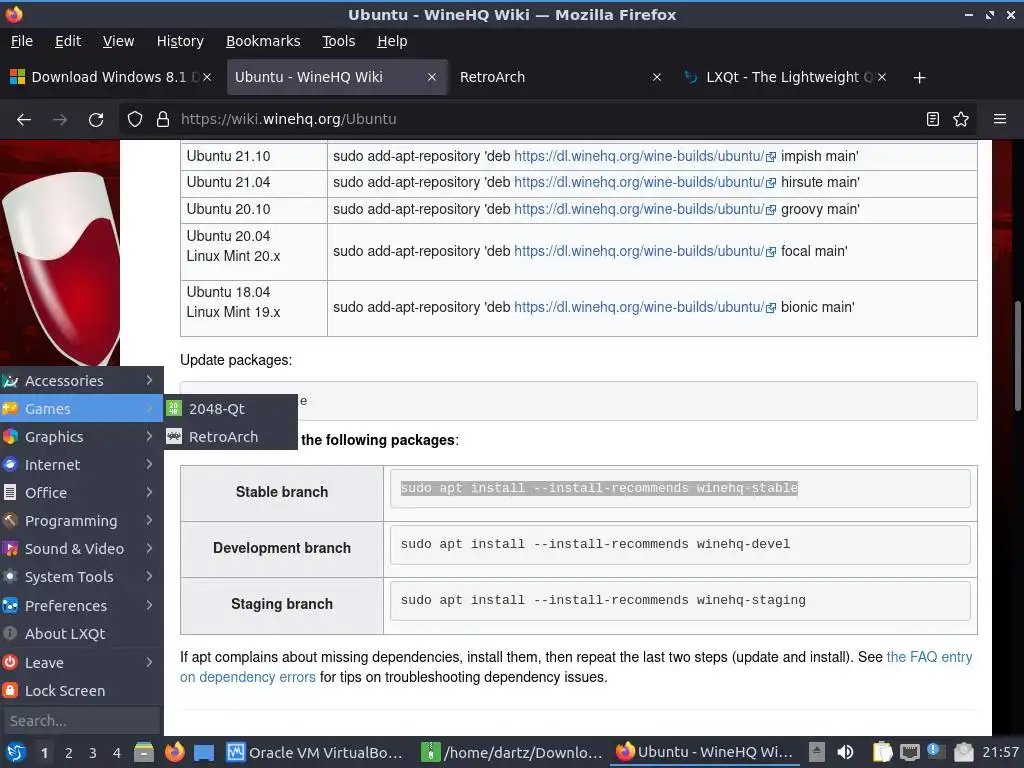
Task: Open the winehq link in the bionic main row
Action: pyautogui.click(x=639, y=308)
